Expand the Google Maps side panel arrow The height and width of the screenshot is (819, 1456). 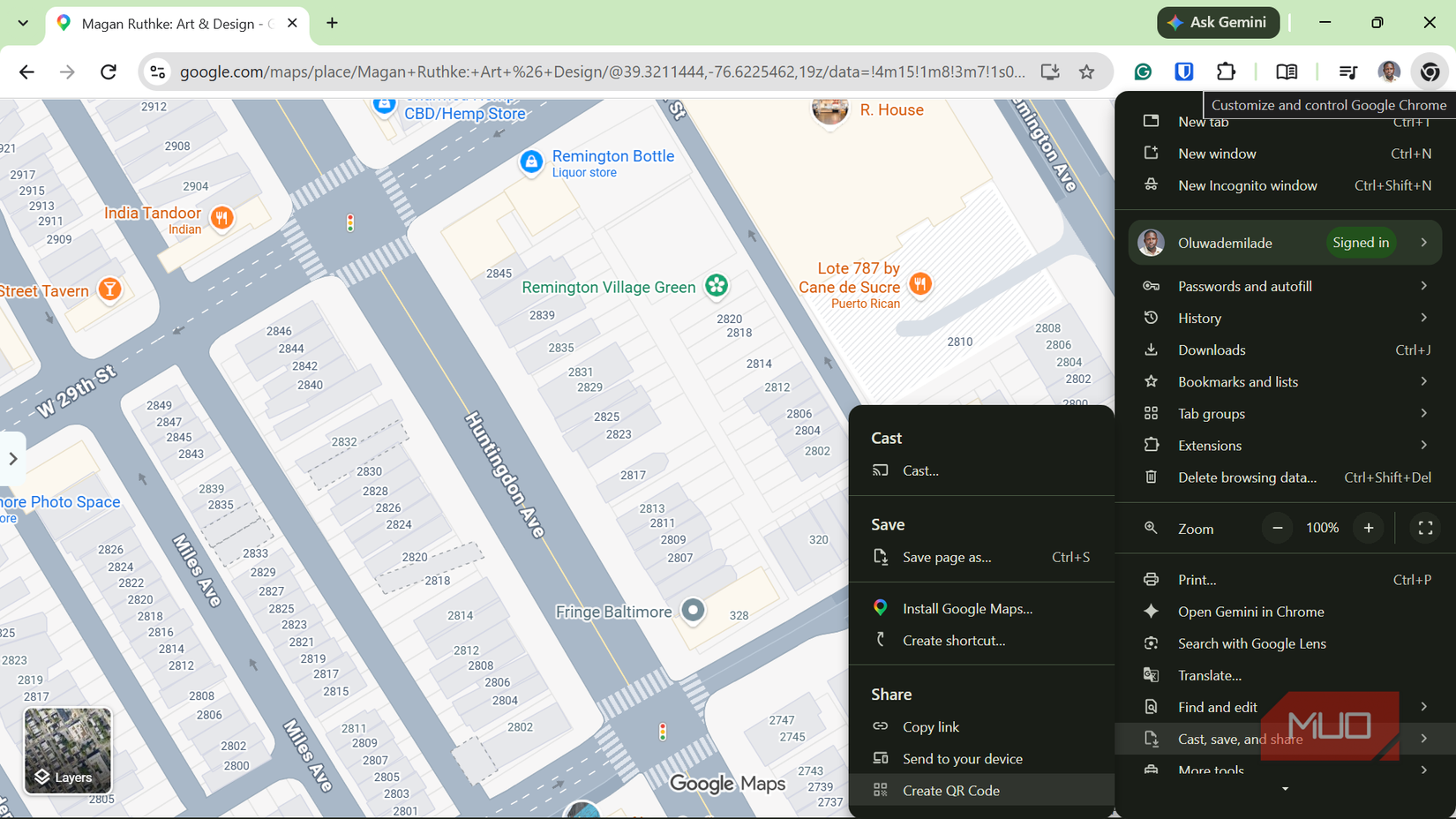(x=12, y=458)
